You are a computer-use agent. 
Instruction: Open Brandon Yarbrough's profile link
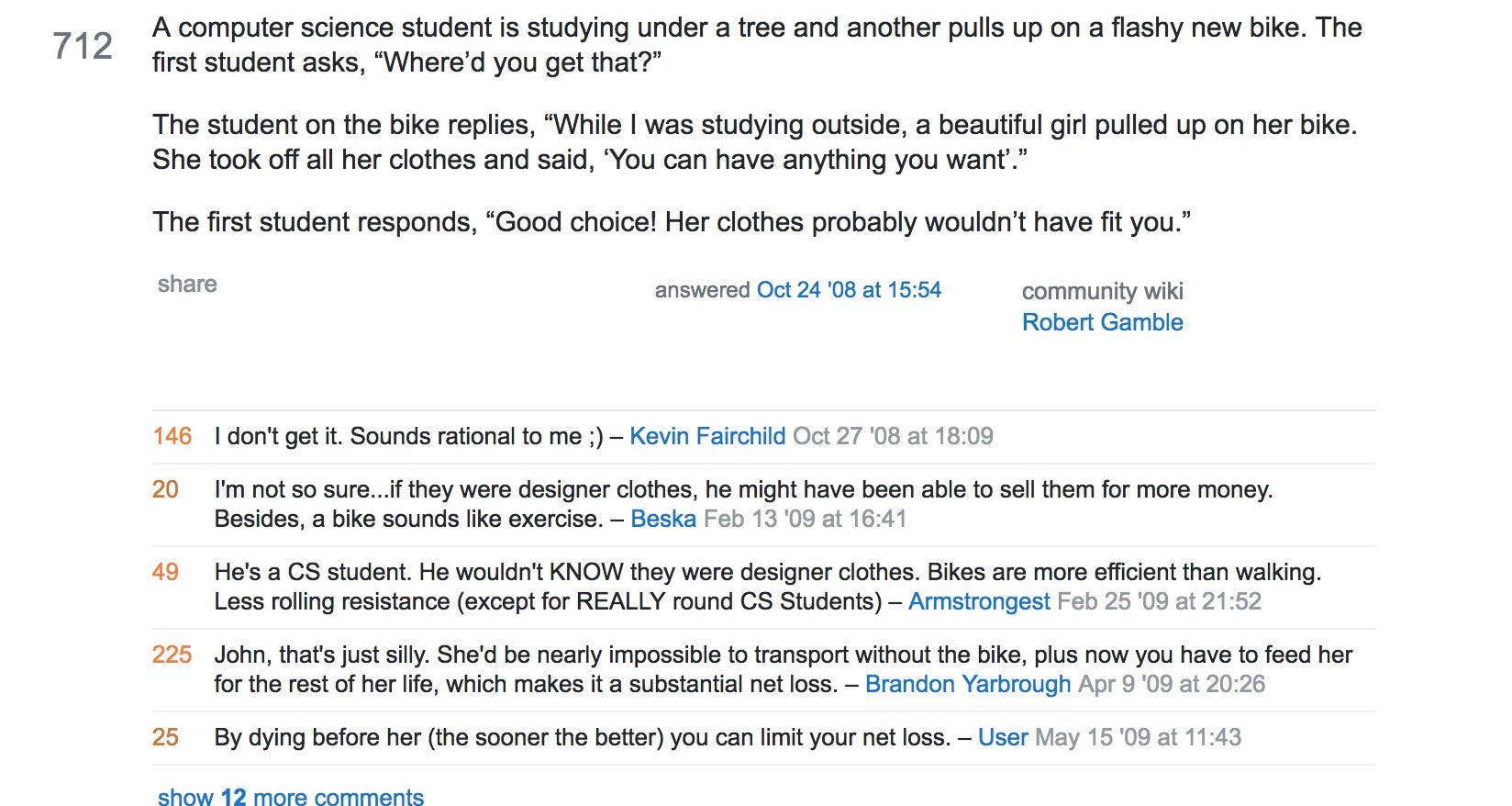(968, 684)
